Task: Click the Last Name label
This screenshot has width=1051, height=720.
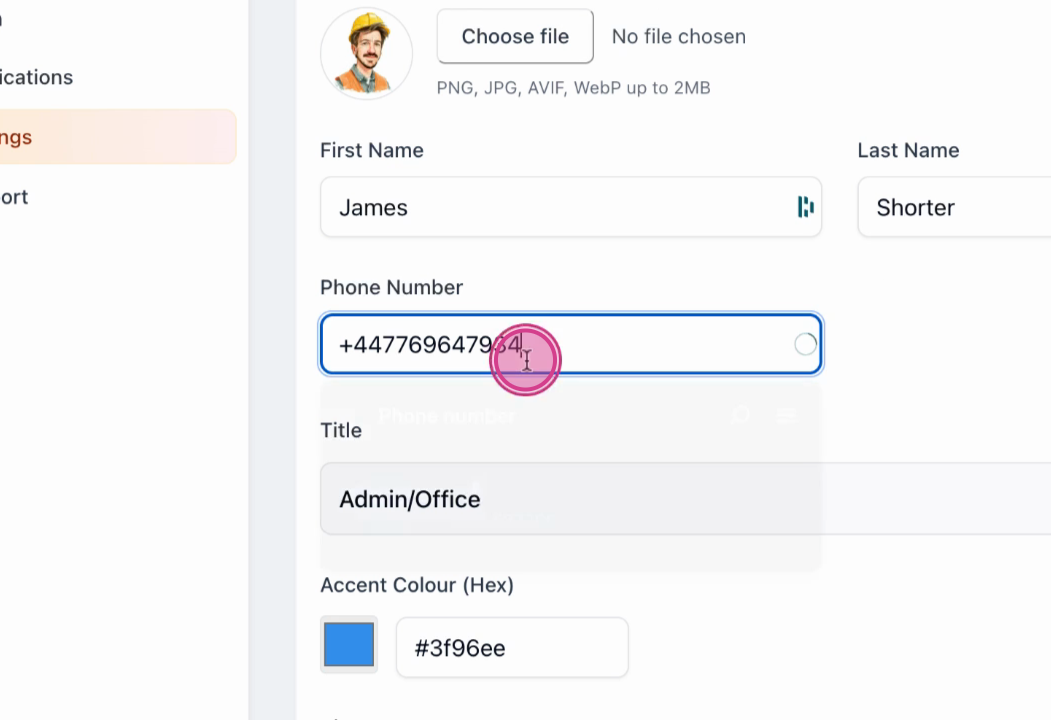Action: point(908,150)
